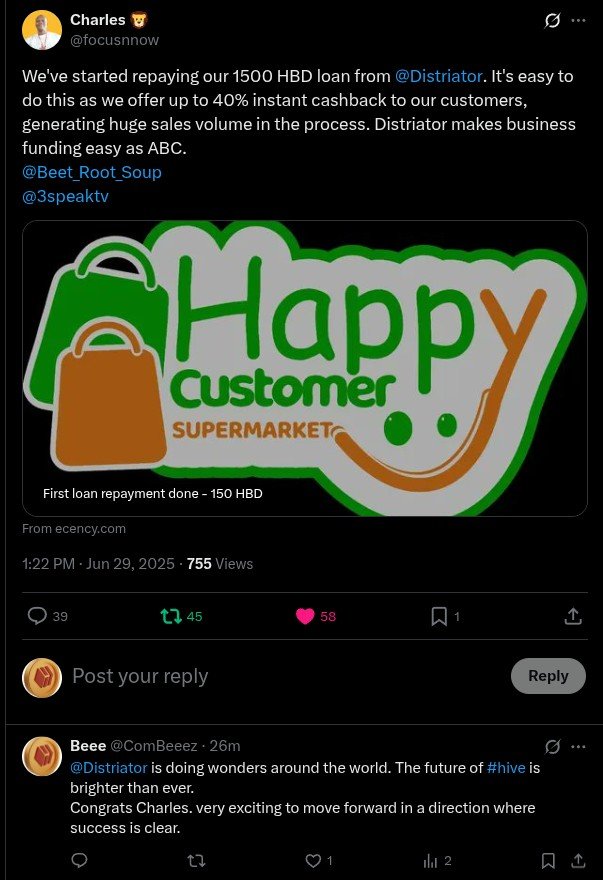
Task: Toggle the bookmark on the main post
Action: coord(438,616)
